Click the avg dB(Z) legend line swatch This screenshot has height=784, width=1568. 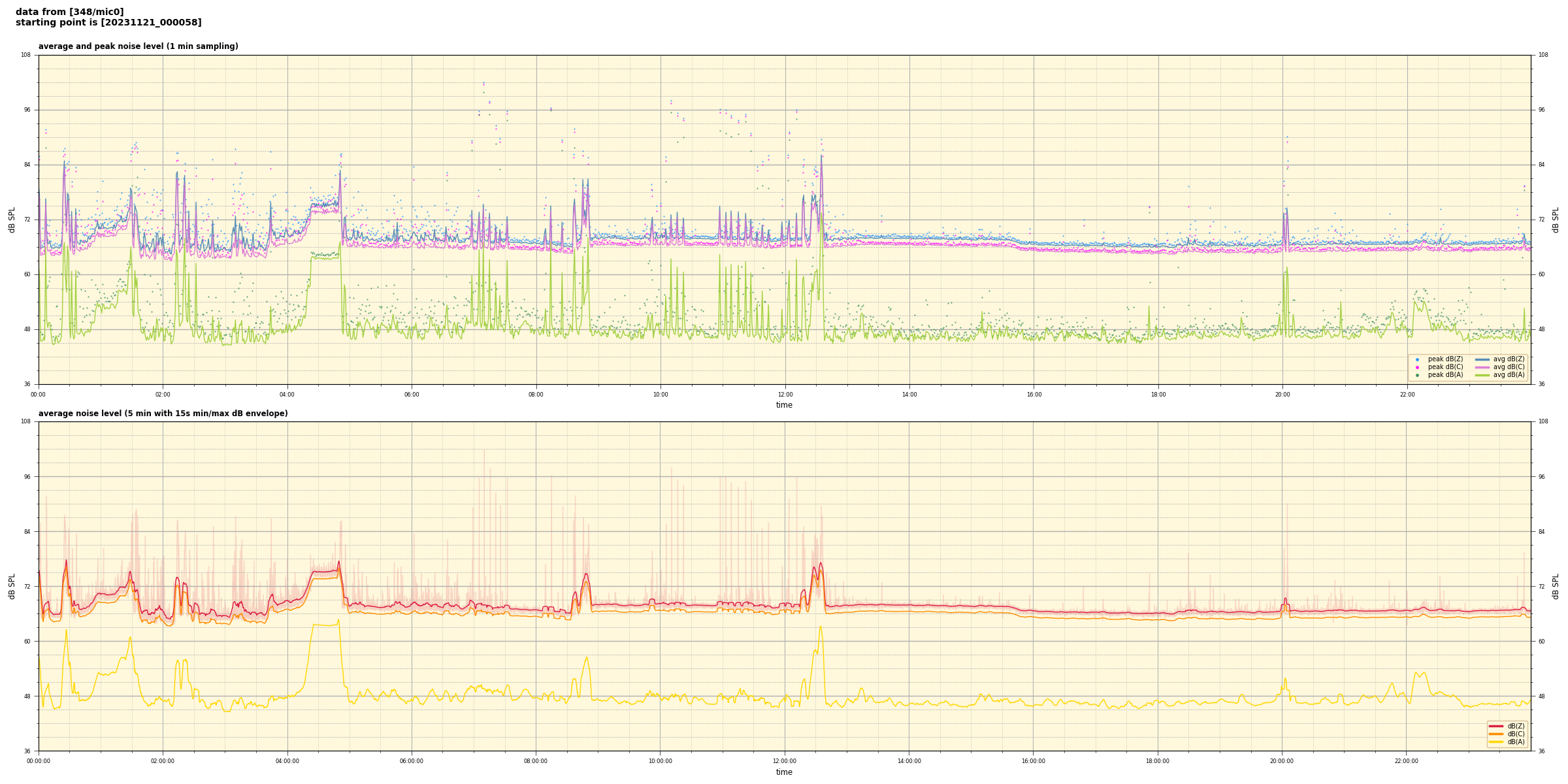point(1482,359)
